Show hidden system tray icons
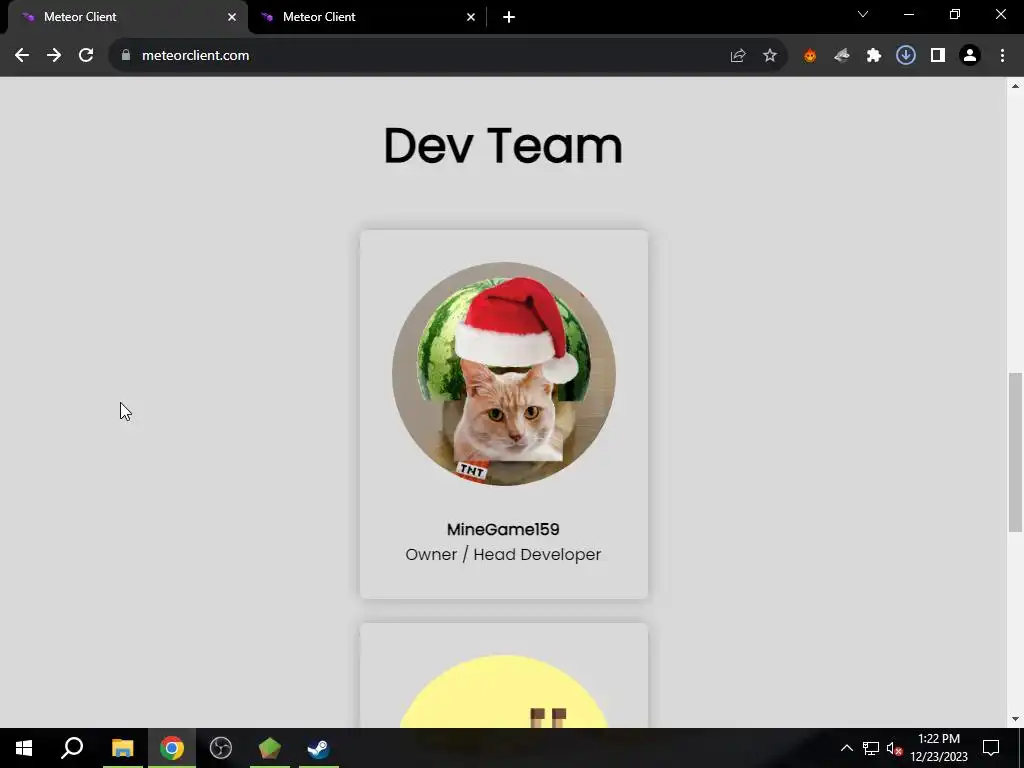Screen dimensions: 1024x768 (846, 748)
